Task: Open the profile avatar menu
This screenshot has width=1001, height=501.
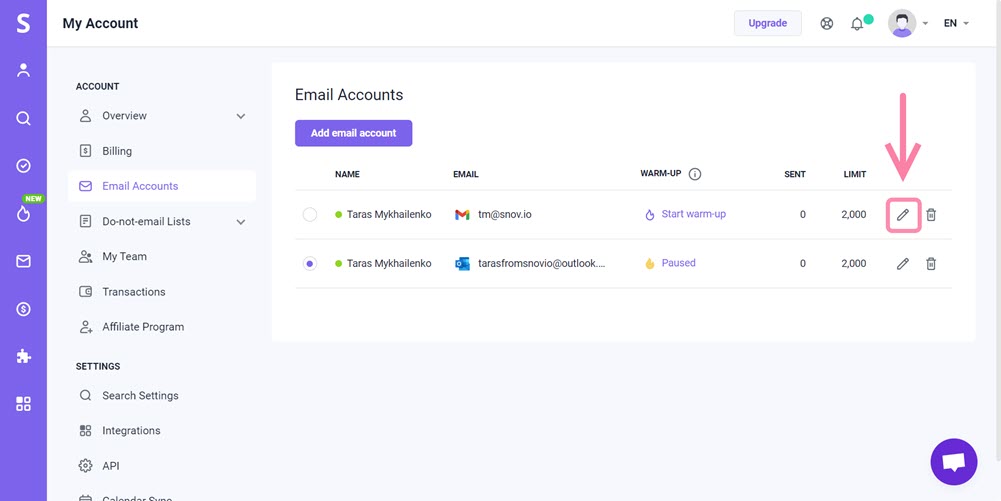Action: tap(902, 24)
